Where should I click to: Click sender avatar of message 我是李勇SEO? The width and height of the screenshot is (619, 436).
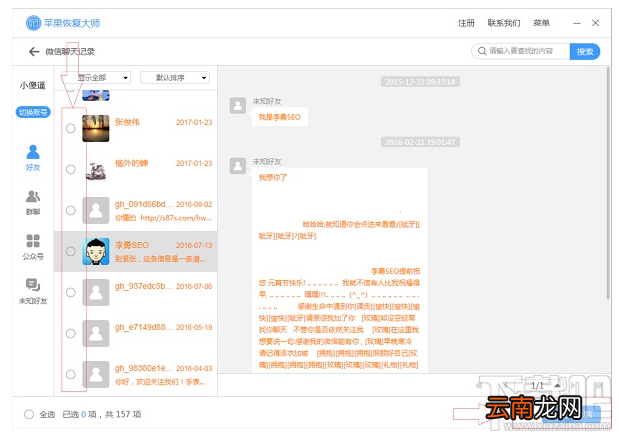238,105
